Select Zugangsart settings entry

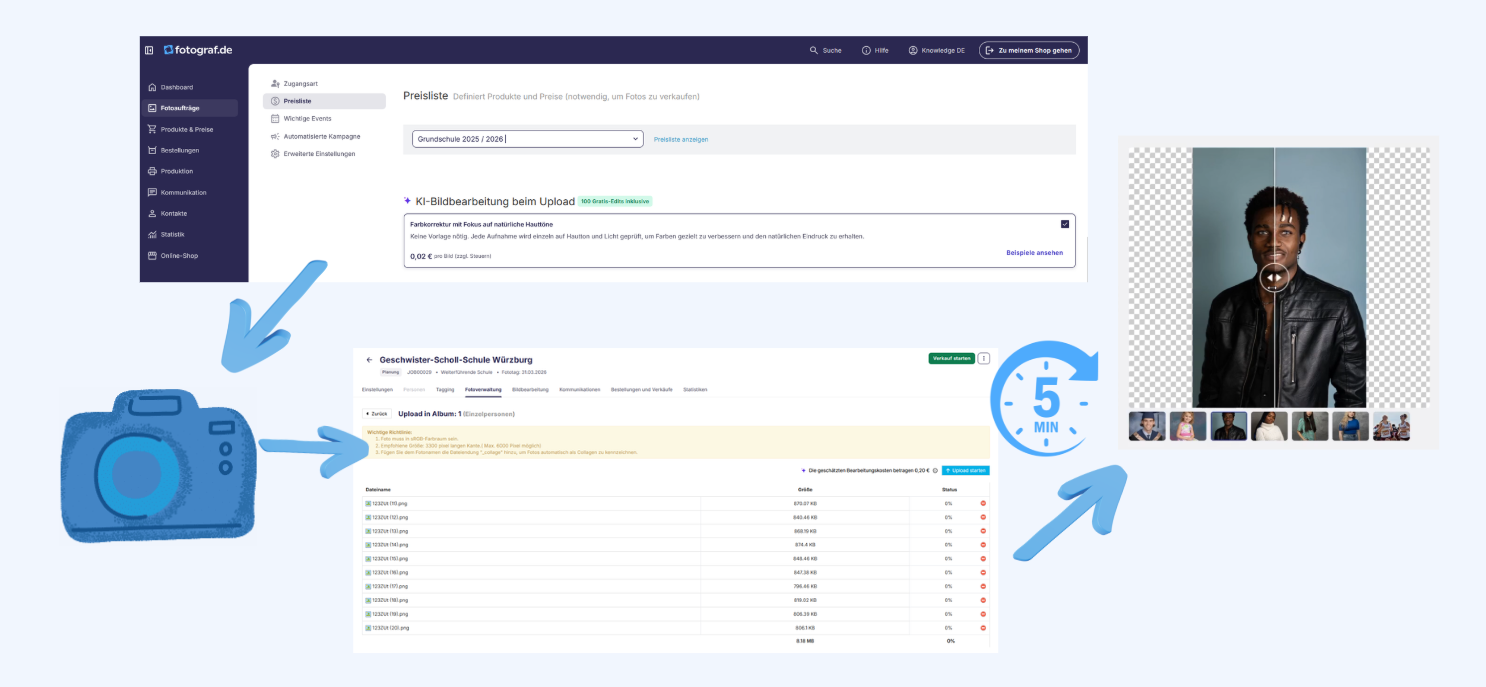tap(294, 83)
